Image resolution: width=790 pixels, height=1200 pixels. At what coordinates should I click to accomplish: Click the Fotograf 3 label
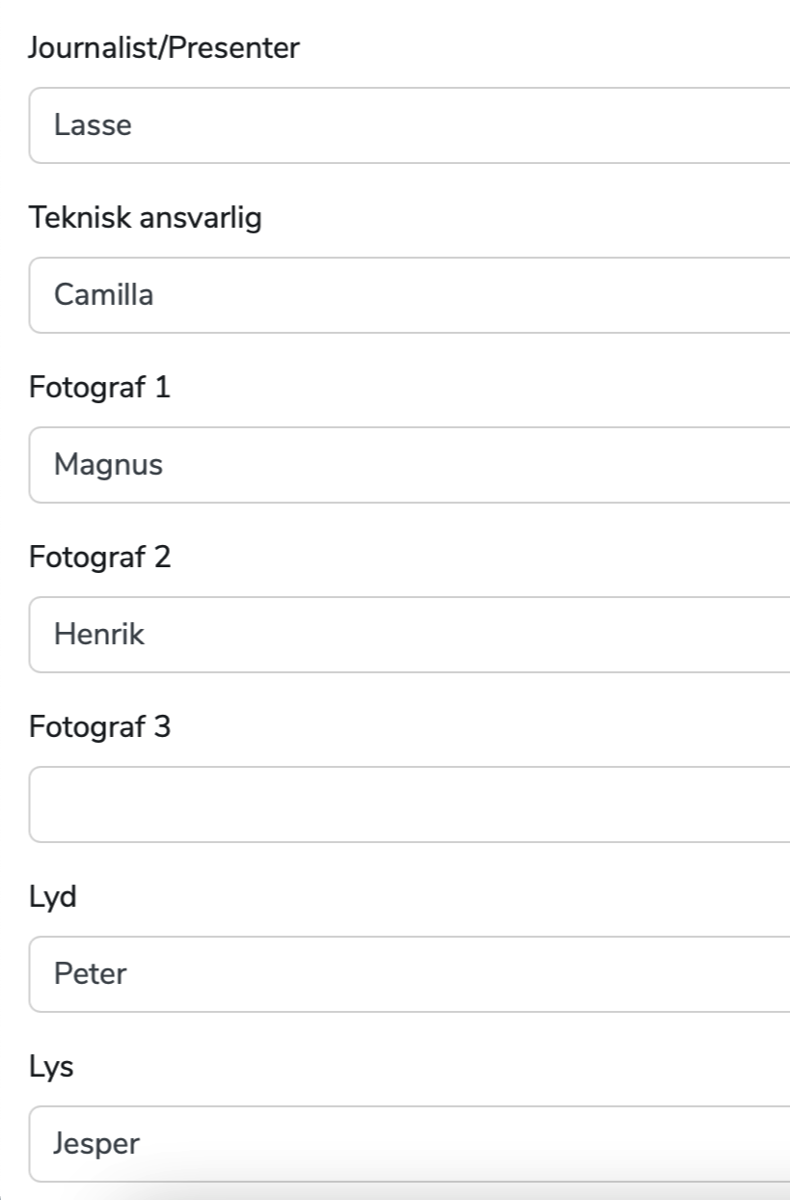coord(100,727)
